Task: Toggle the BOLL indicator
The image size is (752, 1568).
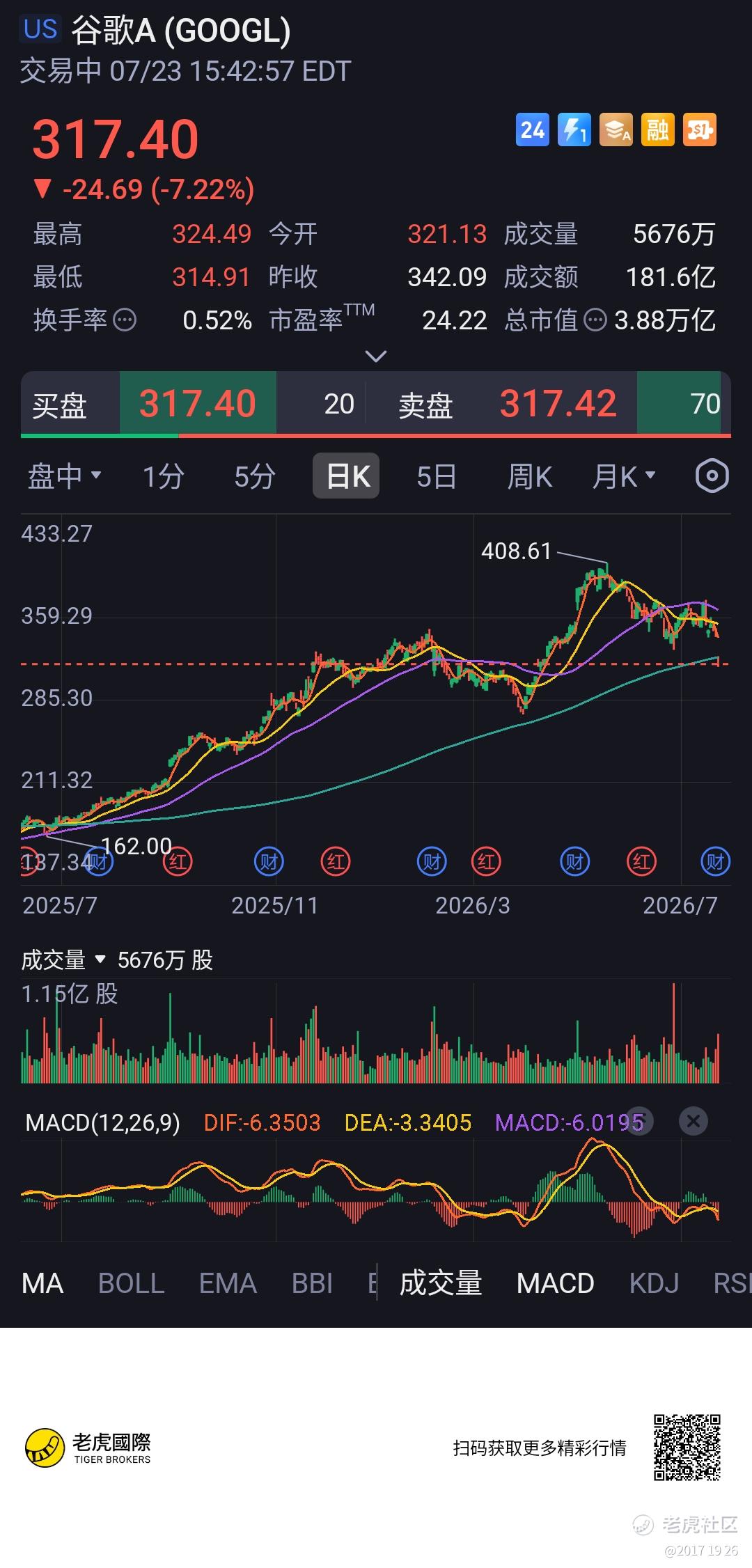Action: click(131, 1283)
